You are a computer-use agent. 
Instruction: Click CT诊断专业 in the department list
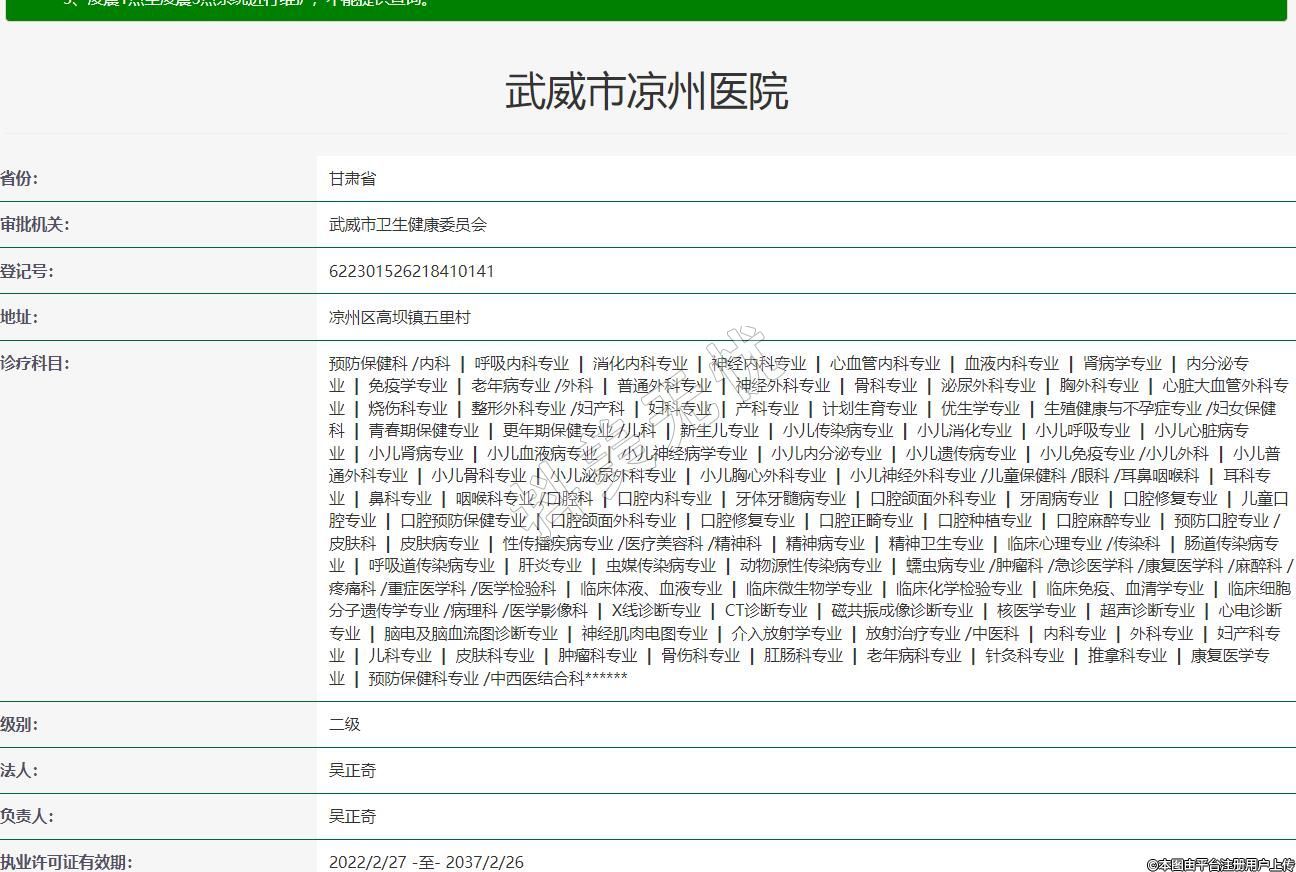[765, 610]
